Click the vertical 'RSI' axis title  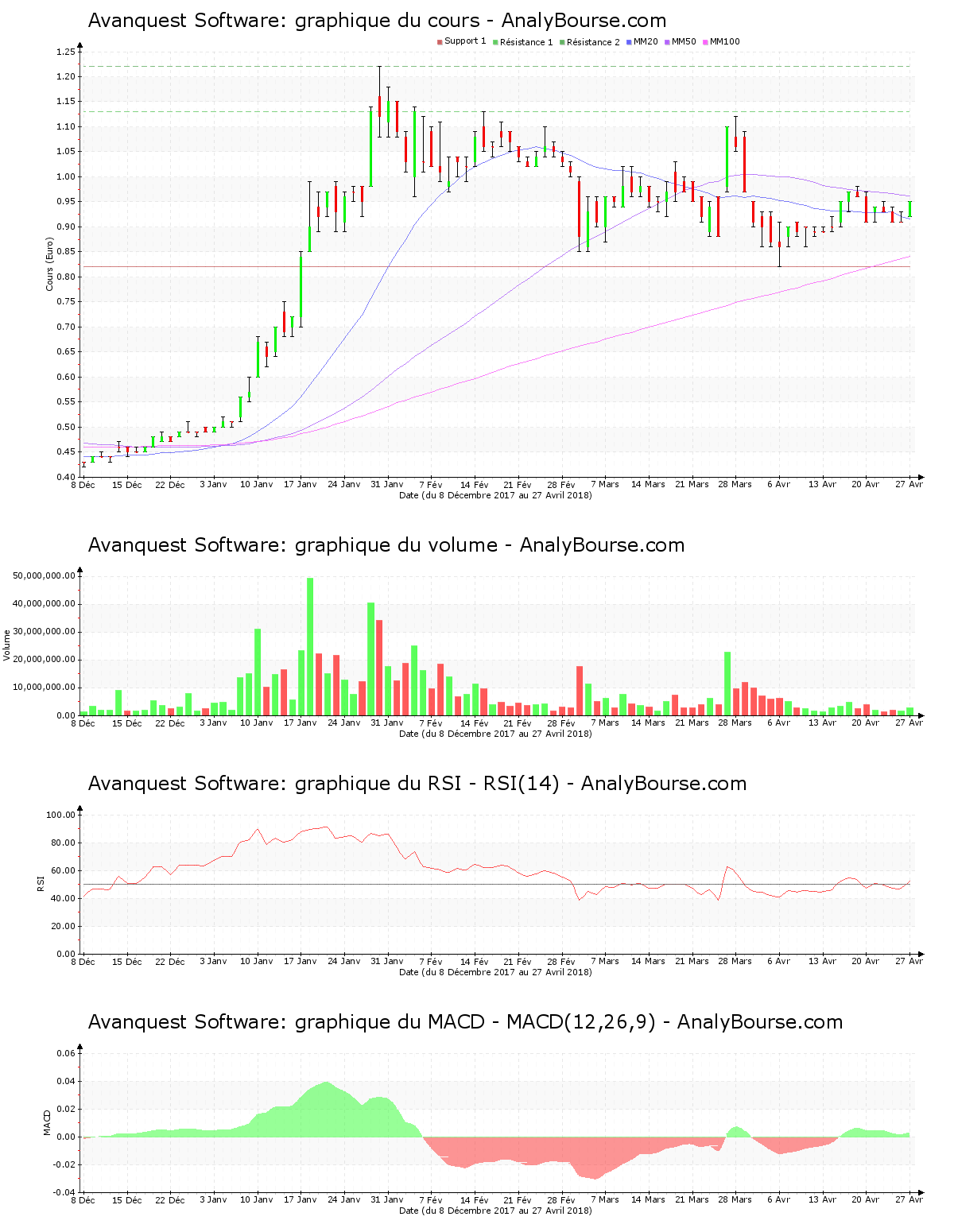tap(41, 883)
